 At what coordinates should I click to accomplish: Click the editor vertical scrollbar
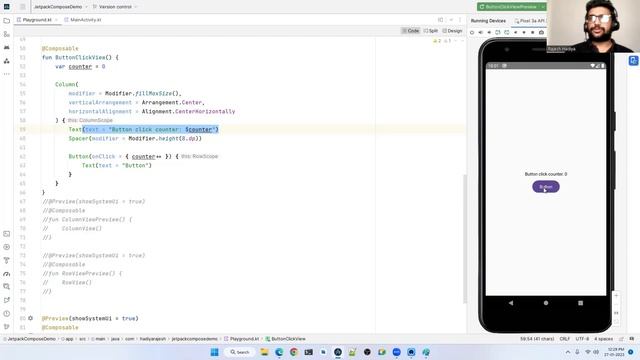tap(464, 239)
